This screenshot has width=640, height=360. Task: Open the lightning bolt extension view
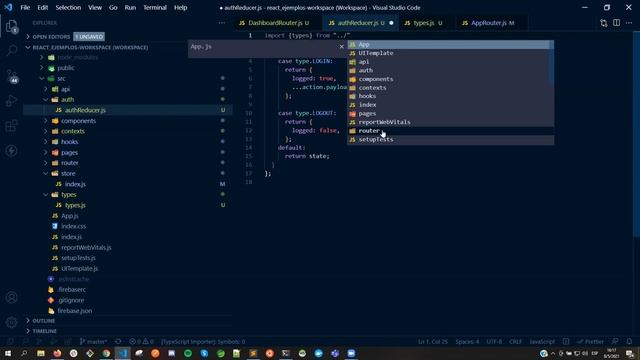click(x=12, y=151)
